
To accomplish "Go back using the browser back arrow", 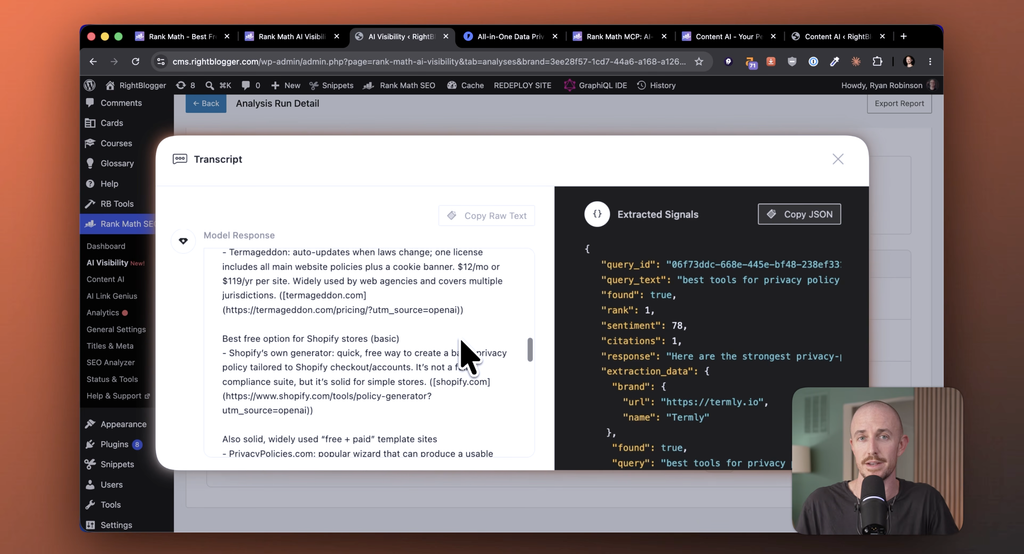I will pos(93,61).
